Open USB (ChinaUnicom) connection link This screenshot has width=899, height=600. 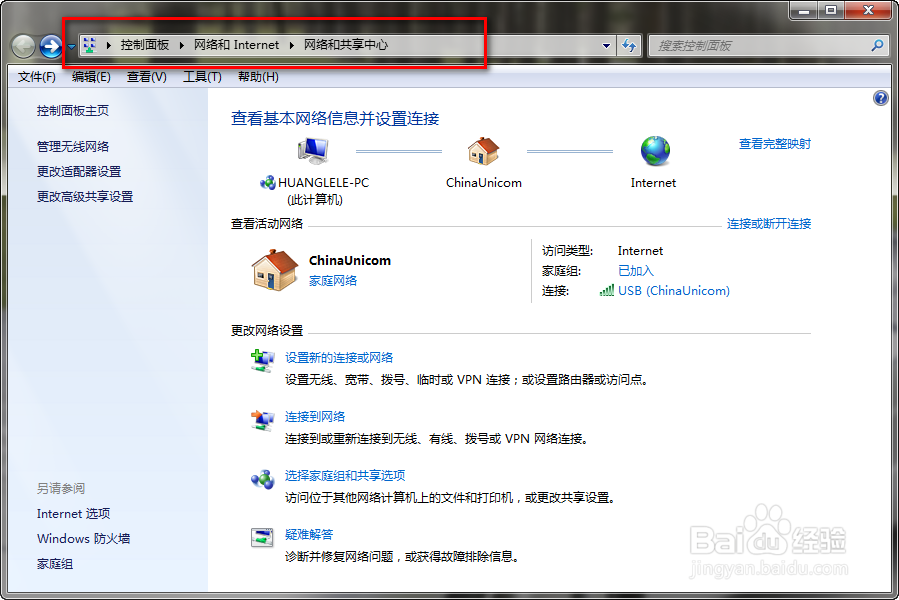pyautogui.click(x=674, y=291)
